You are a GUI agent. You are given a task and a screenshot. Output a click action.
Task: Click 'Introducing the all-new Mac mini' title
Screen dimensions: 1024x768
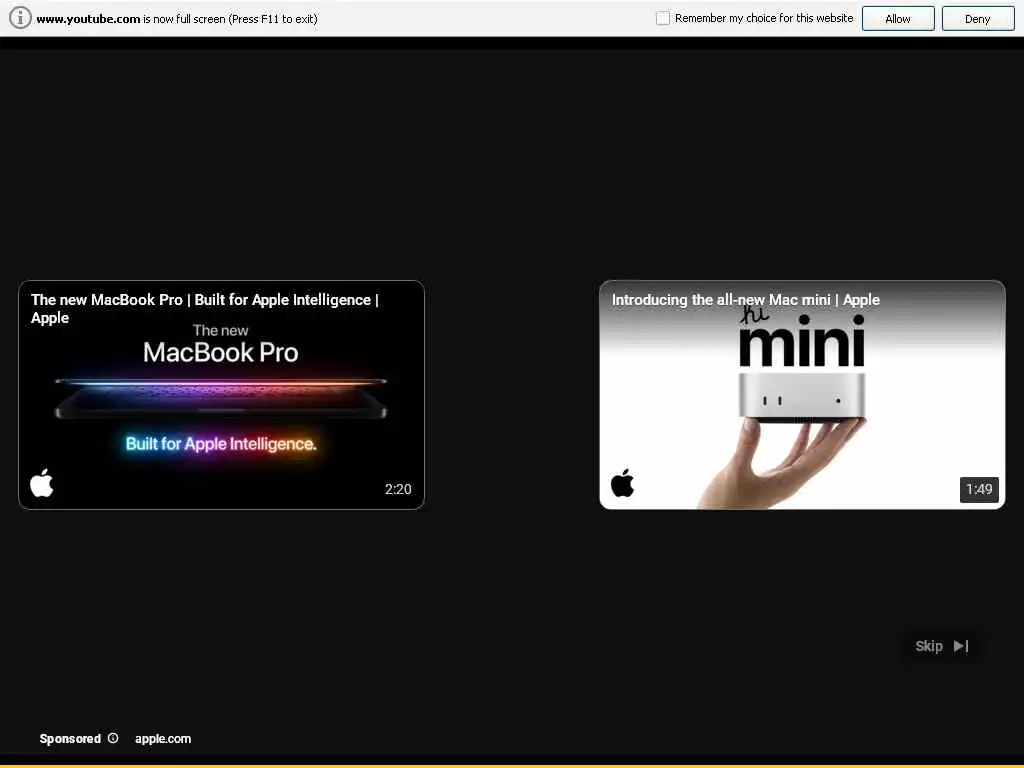click(746, 300)
